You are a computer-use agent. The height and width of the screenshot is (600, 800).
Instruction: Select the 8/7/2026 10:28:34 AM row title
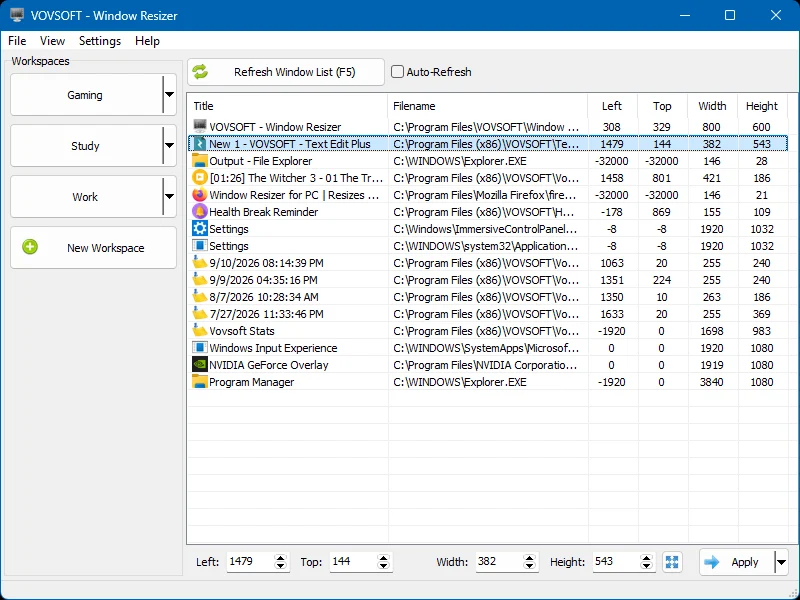264,297
